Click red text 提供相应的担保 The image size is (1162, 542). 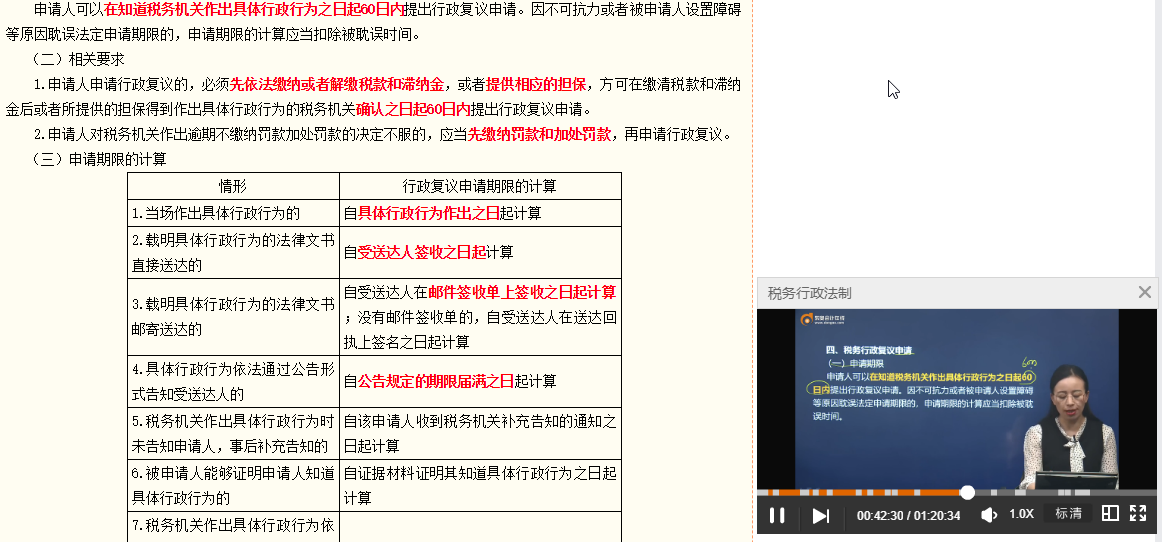click(537, 84)
